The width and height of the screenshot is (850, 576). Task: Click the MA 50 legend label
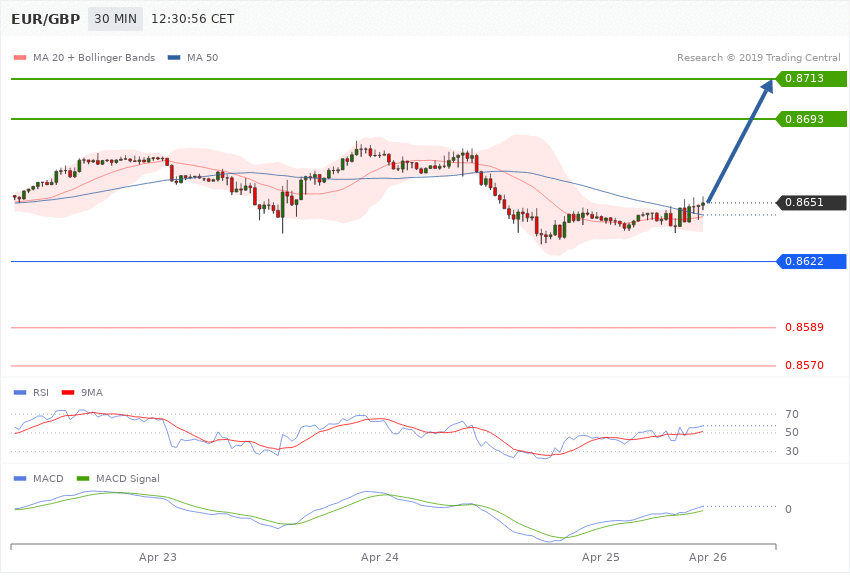[x=202, y=58]
